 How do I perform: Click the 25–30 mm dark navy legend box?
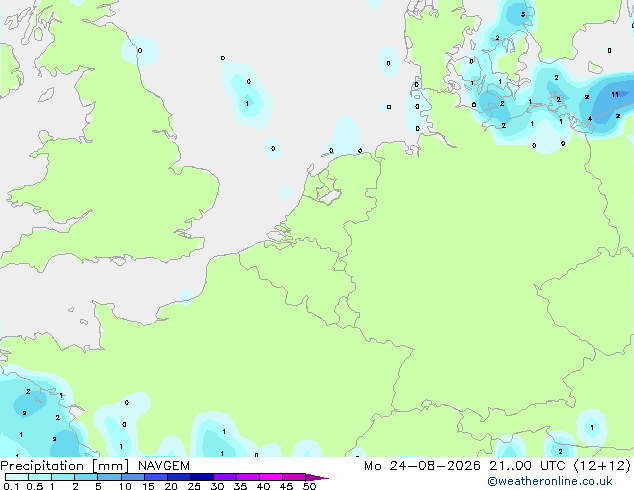tap(202, 477)
